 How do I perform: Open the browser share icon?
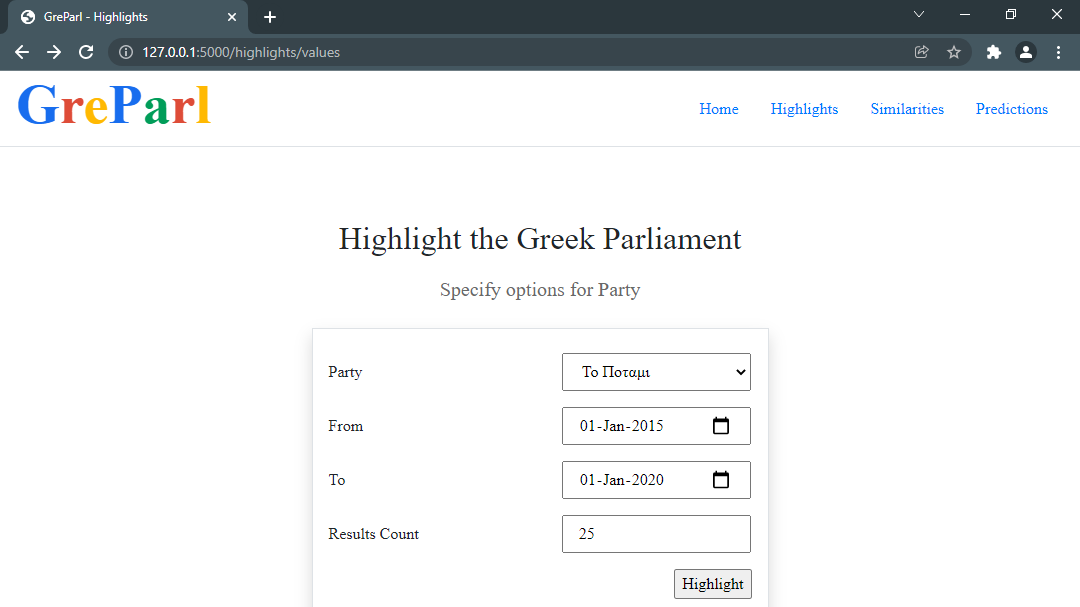coord(921,52)
